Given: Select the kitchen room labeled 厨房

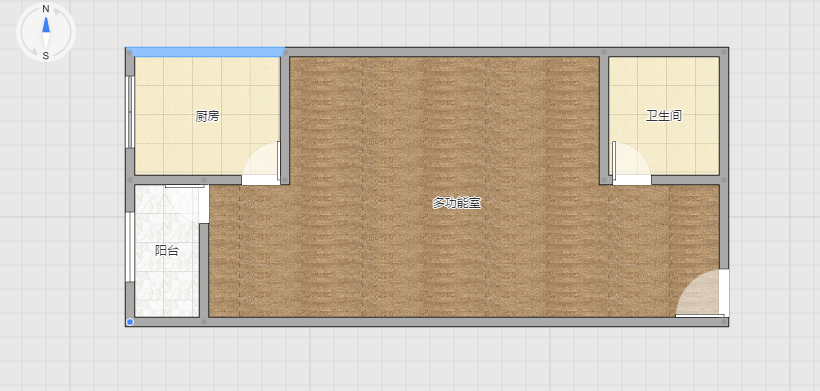Looking at the screenshot, I should (207, 116).
